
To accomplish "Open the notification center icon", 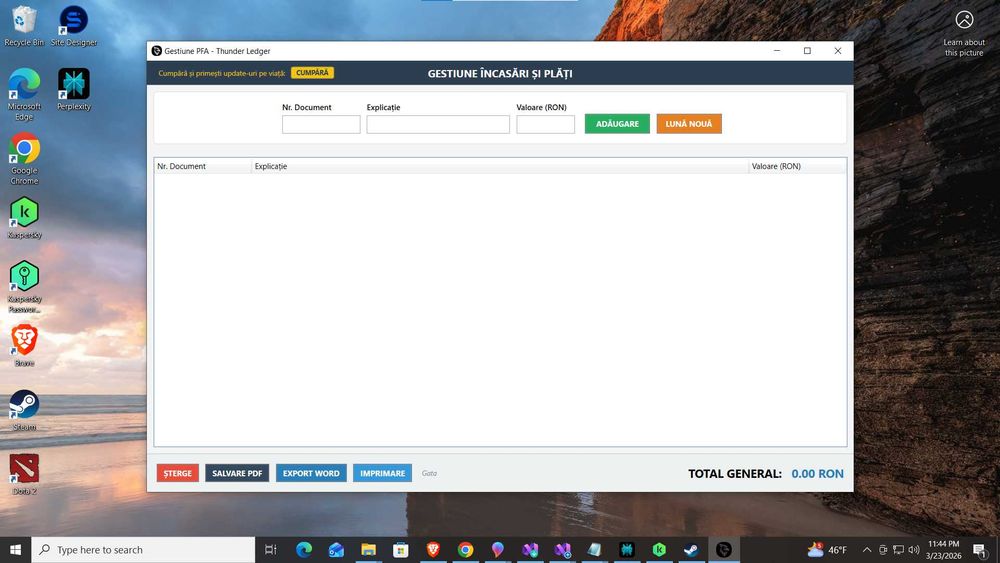I will pos(980,550).
